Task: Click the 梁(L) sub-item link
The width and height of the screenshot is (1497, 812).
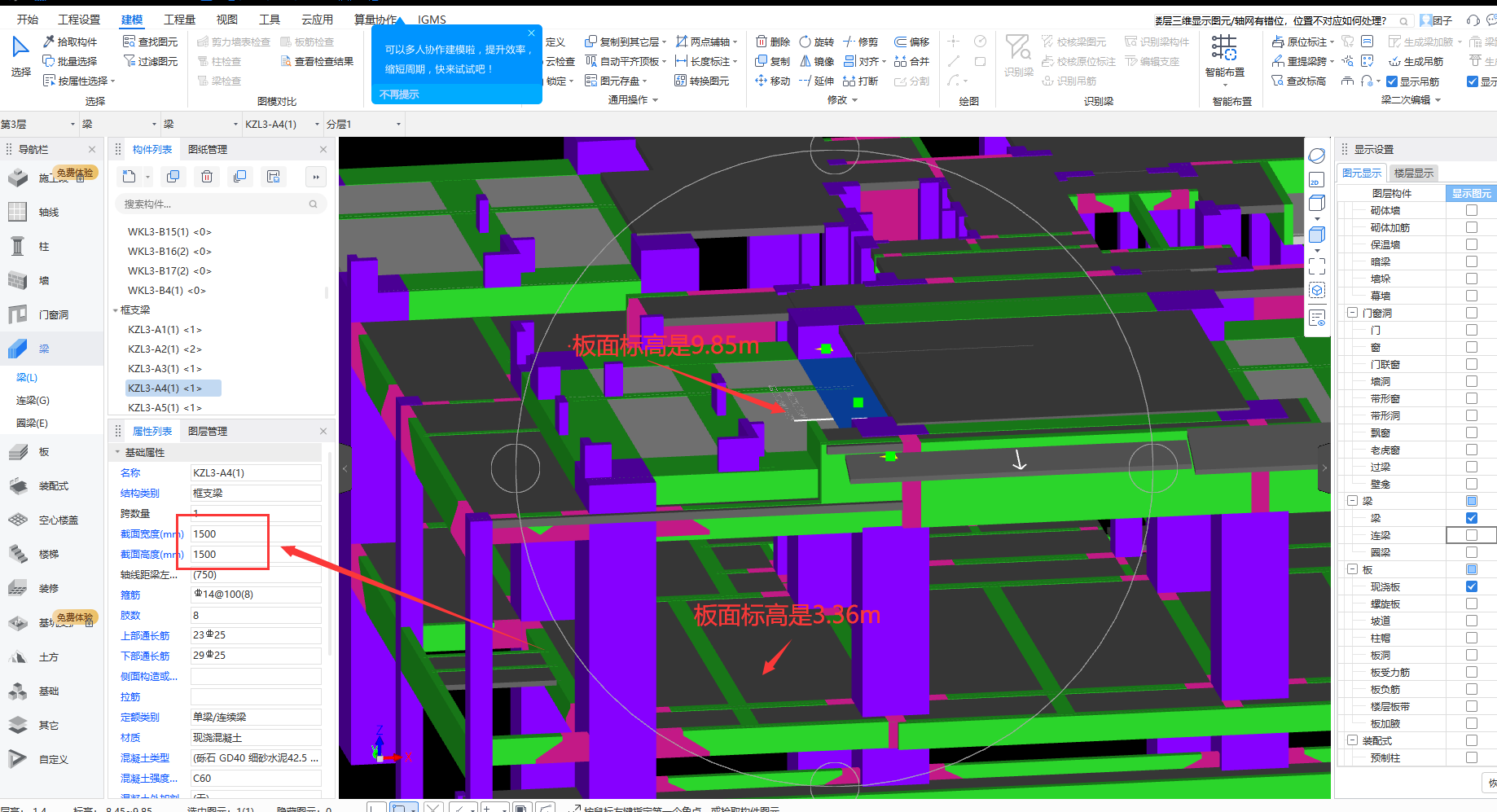Action: [27, 377]
